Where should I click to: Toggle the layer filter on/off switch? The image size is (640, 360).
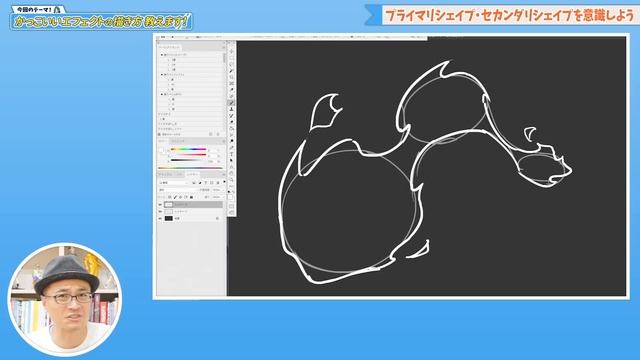tap(224, 182)
